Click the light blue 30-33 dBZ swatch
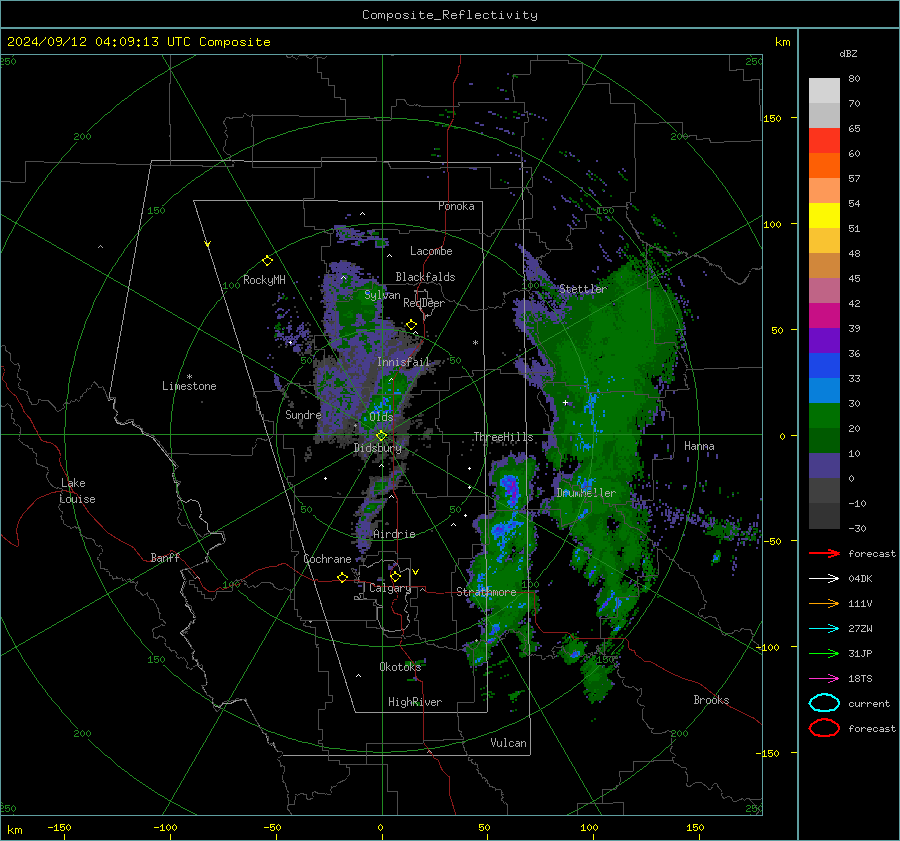This screenshot has width=900, height=841. [824, 391]
